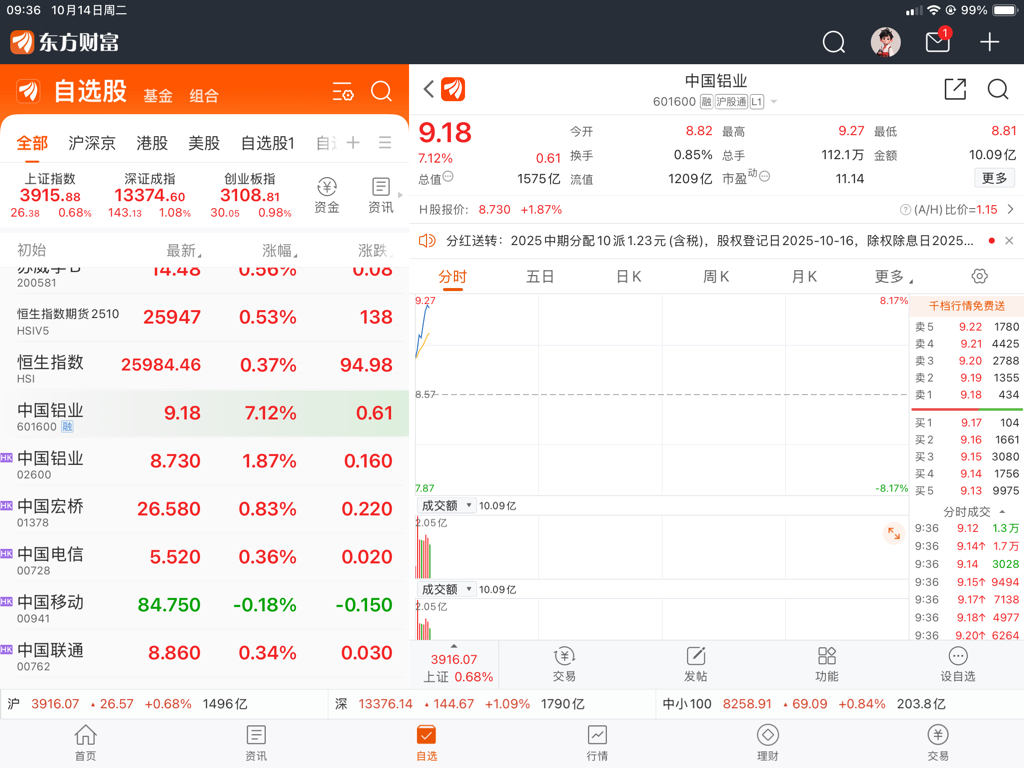
Task: Open the first 成交额 indicator dropdown
Action: tap(447, 505)
